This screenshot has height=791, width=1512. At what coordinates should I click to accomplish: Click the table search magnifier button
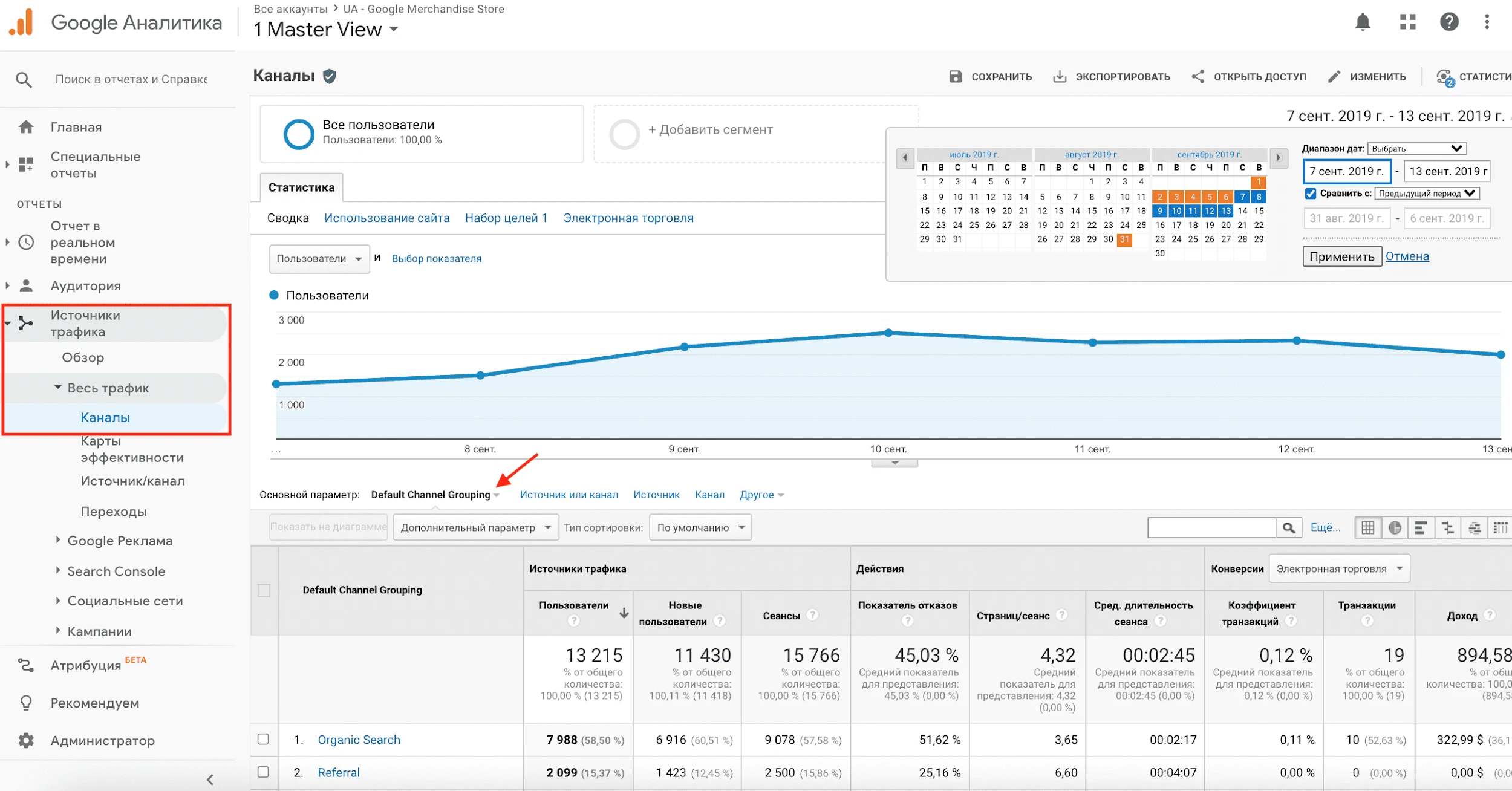pos(1289,528)
